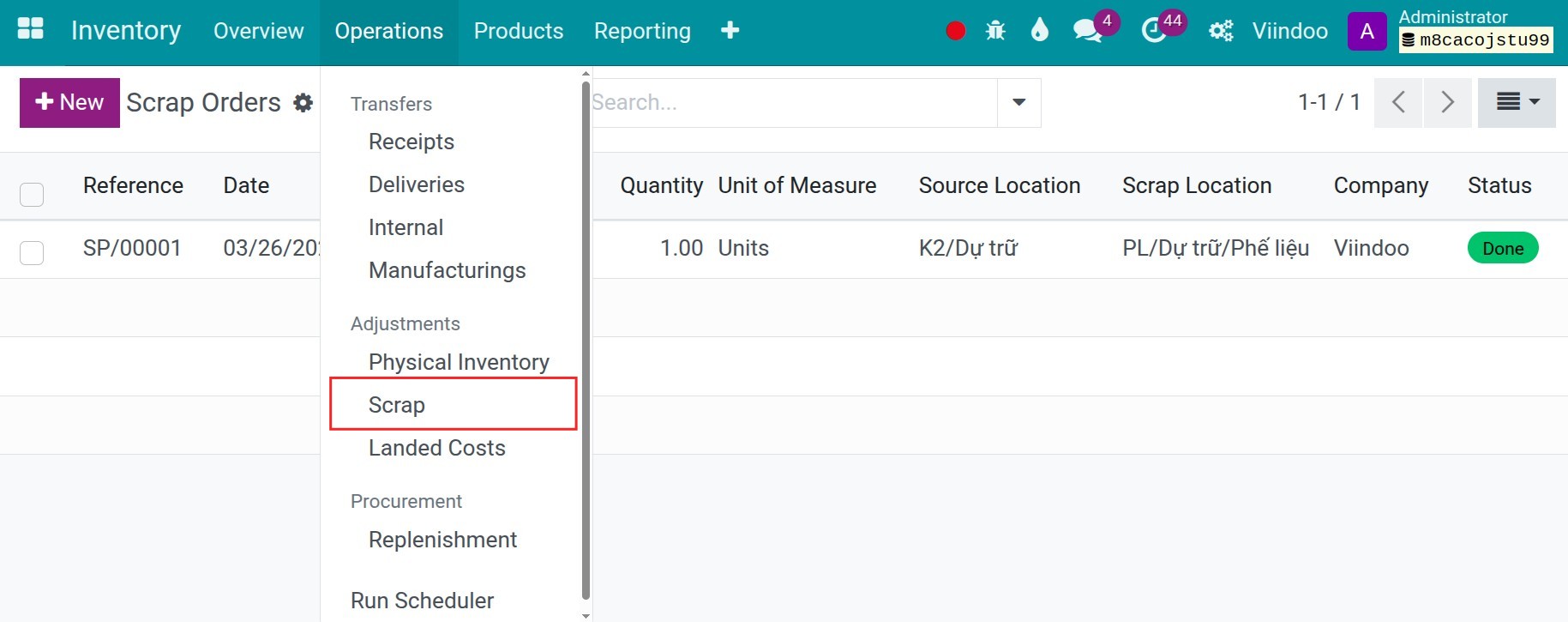The height and width of the screenshot is (622, 1568).
Task: Sort by Source Location column
Action: [x=1000, y=185]
